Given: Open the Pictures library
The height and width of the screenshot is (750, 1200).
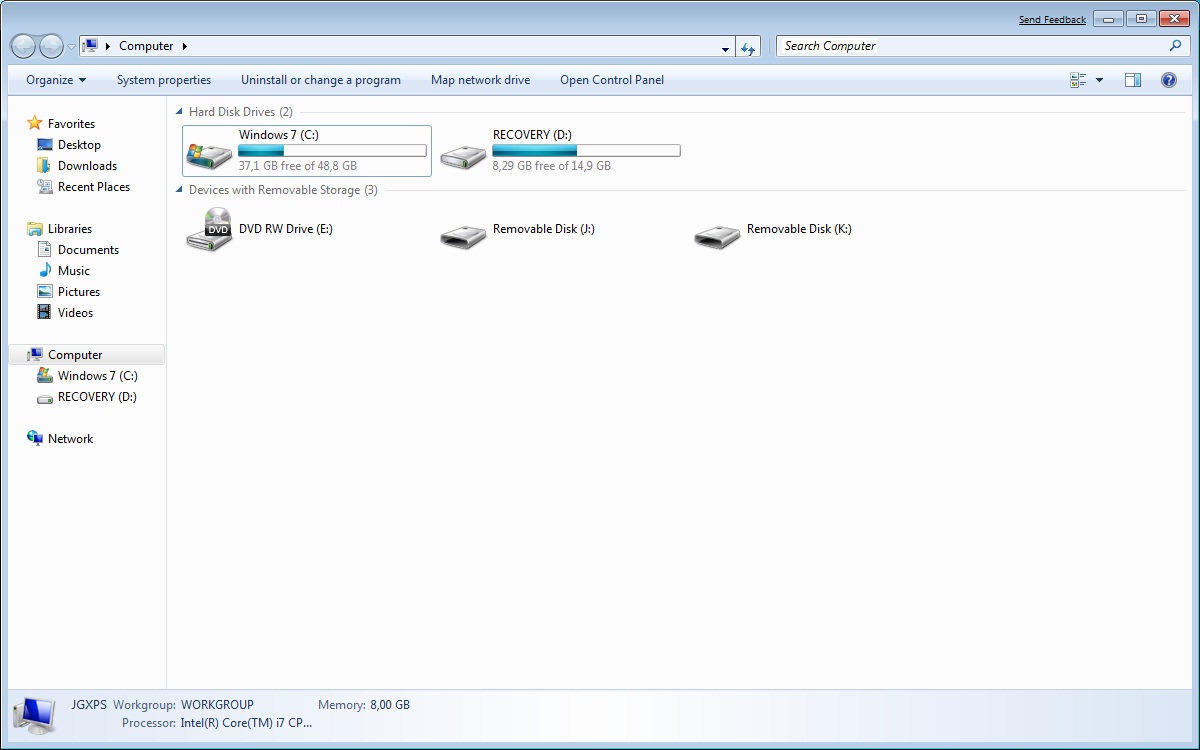Looking at the screenshot, I should [x=79, y=292].
